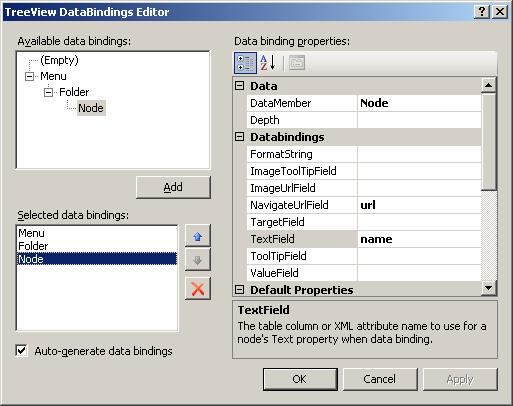
Task: Click the ImageUrlField value field
Action: (x=419, y=188)
